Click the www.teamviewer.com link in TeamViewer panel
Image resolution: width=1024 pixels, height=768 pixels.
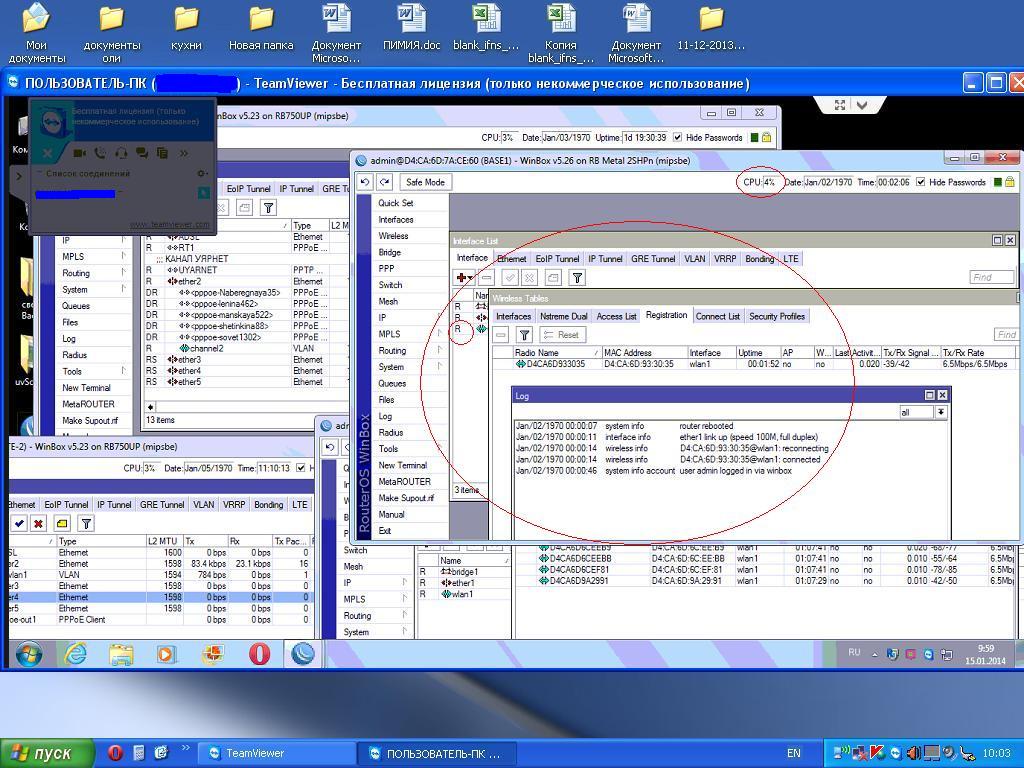point(170,225)
